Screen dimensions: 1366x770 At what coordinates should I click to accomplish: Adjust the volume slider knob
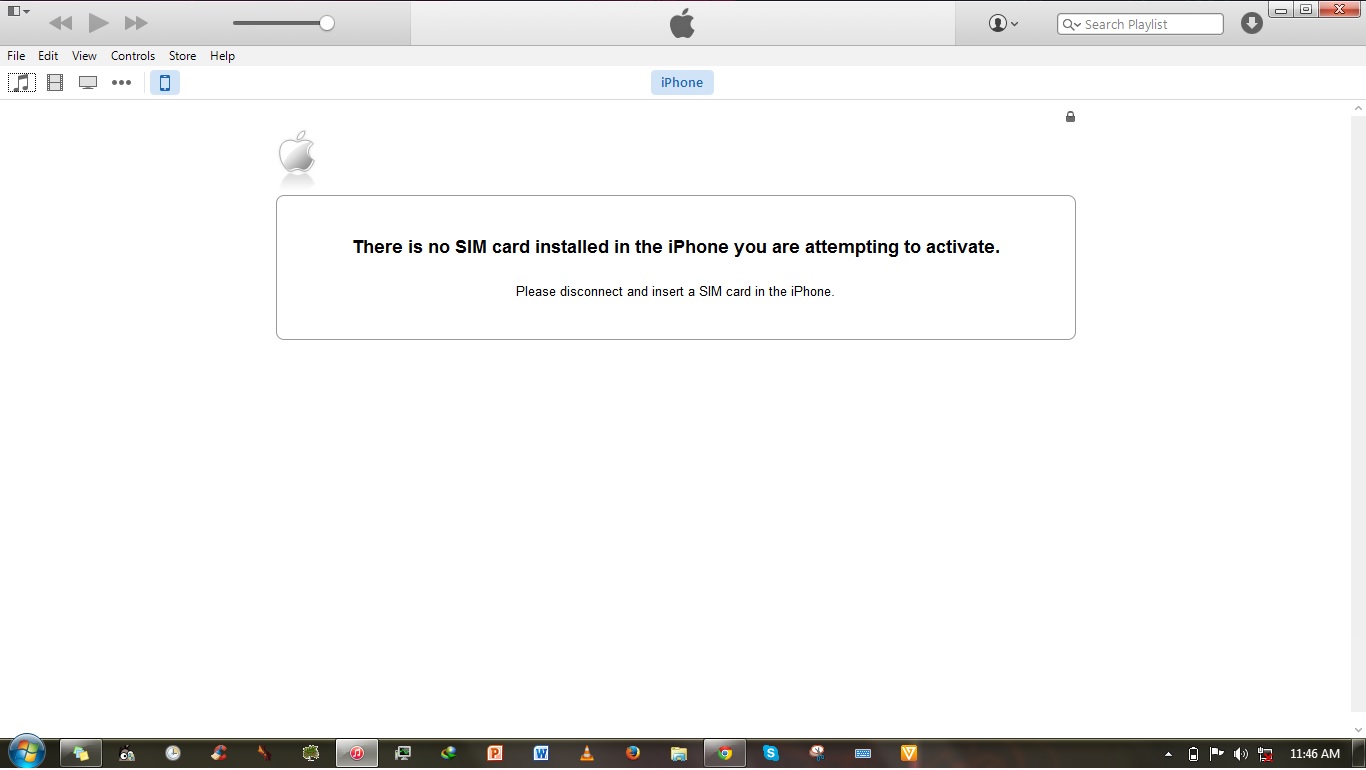[327, 23]
